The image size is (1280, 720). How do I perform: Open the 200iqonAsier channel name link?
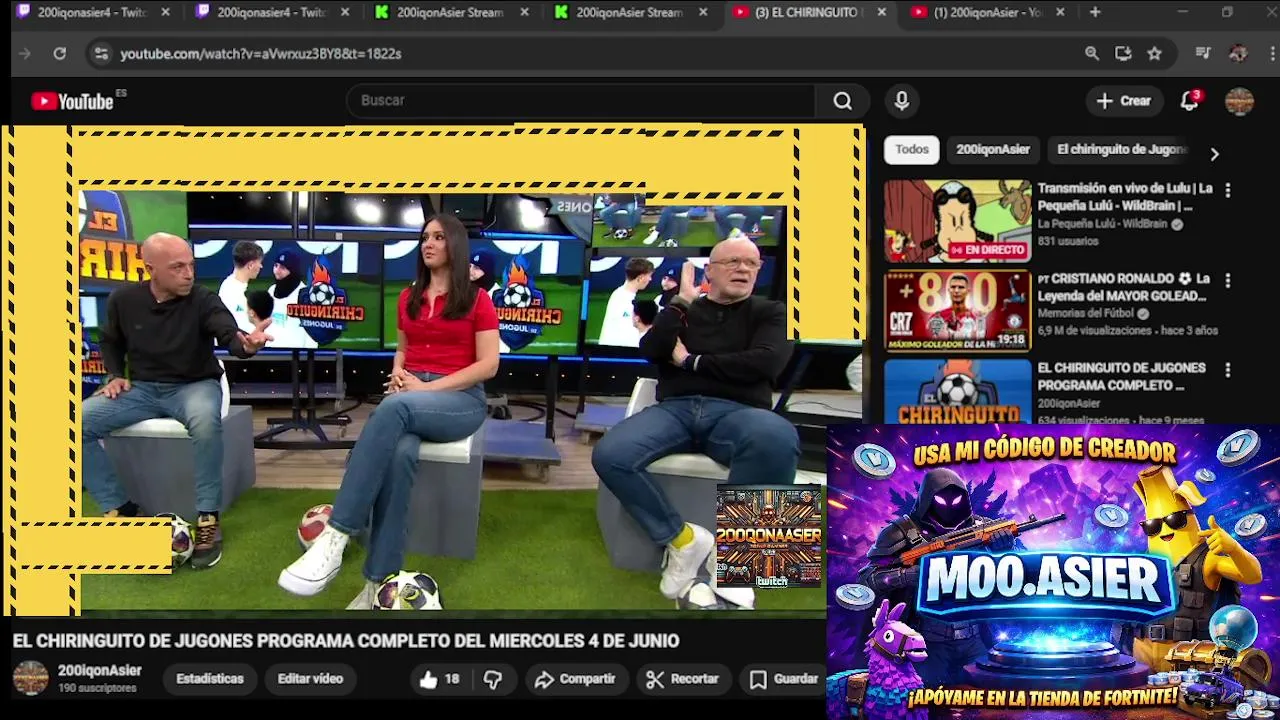[99, 671]
